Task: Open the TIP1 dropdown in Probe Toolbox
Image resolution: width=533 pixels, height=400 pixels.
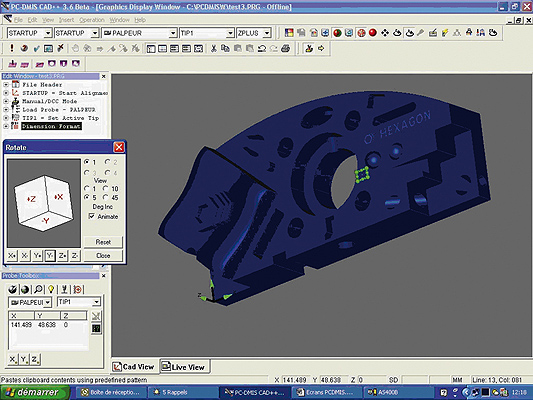Action: point(97,302)
